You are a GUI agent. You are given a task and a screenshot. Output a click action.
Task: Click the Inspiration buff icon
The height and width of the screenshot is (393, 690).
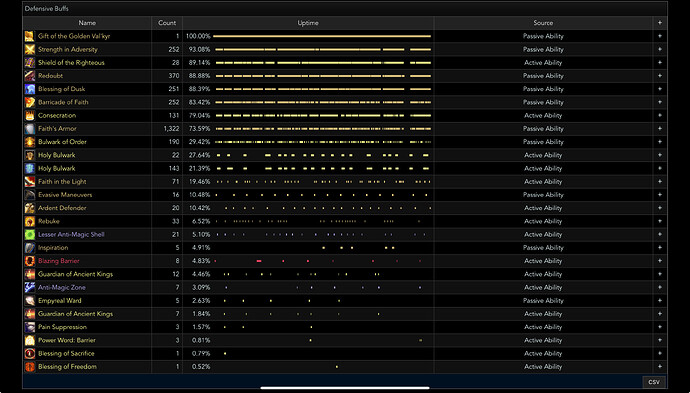point(29,247)
